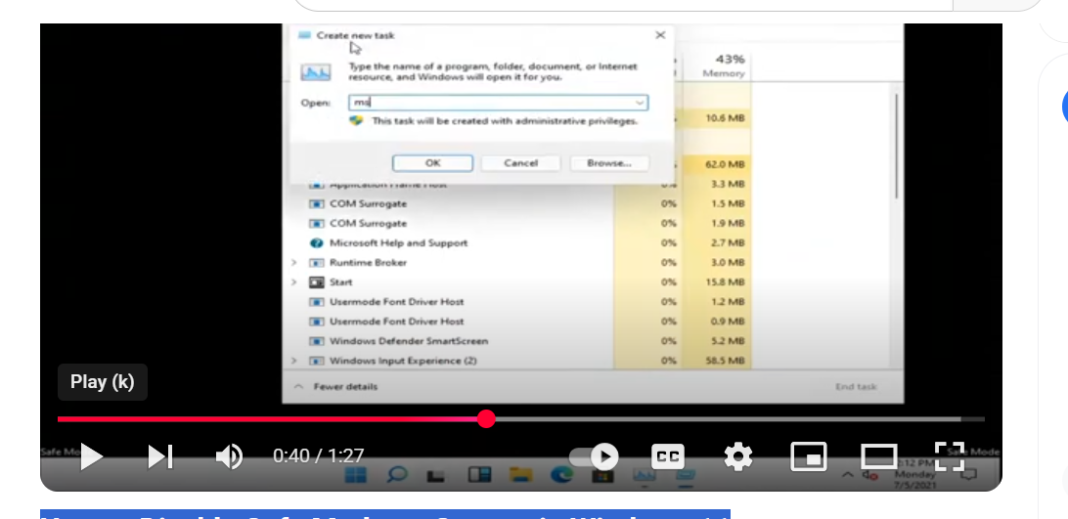
Task: Turn on closed captions (CC)
Action: click(x=668, y=456)
